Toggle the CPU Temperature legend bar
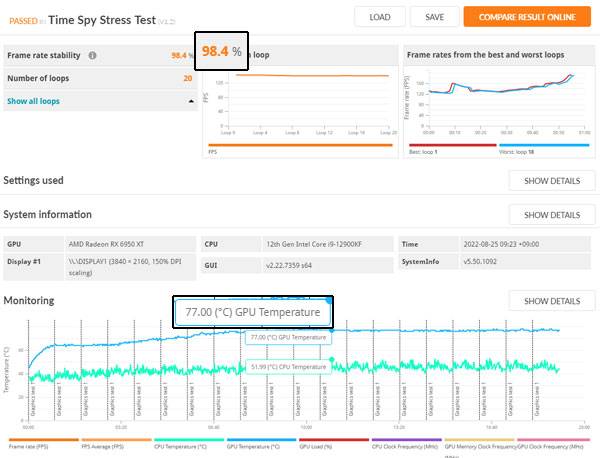600x458 pixels. click(x=189, y=440)
